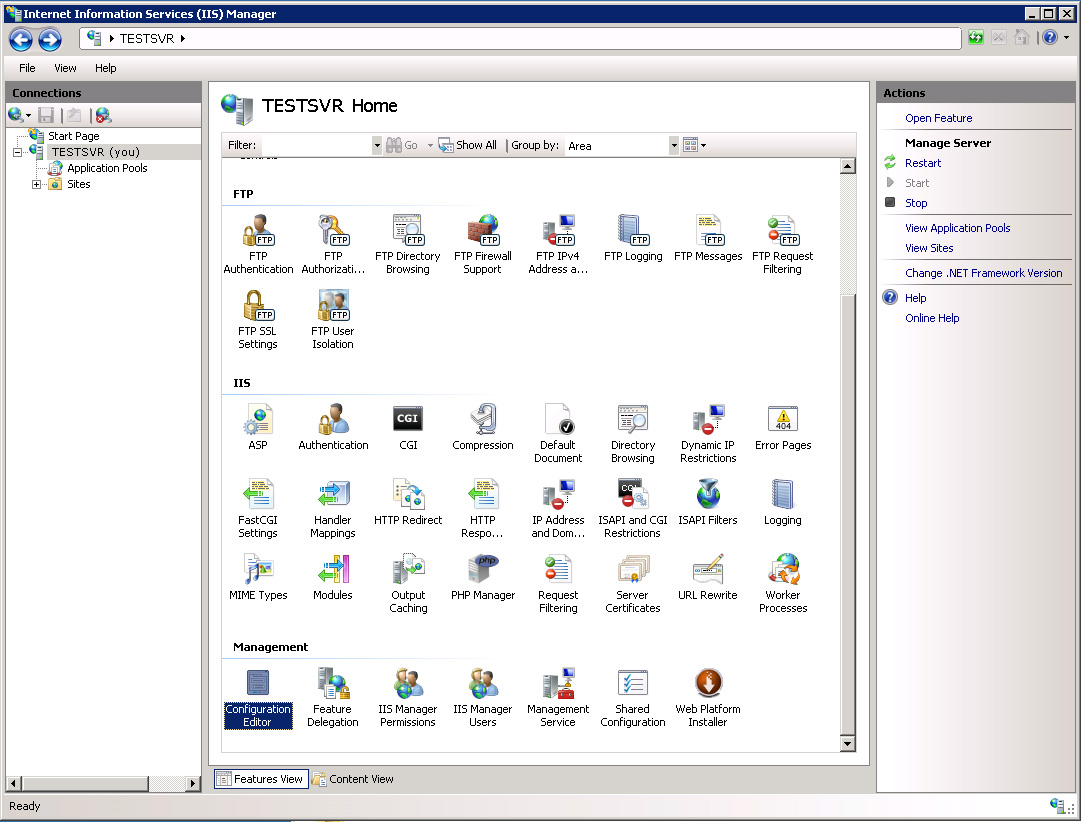Open FTP Firewall Support

point(483,244)
